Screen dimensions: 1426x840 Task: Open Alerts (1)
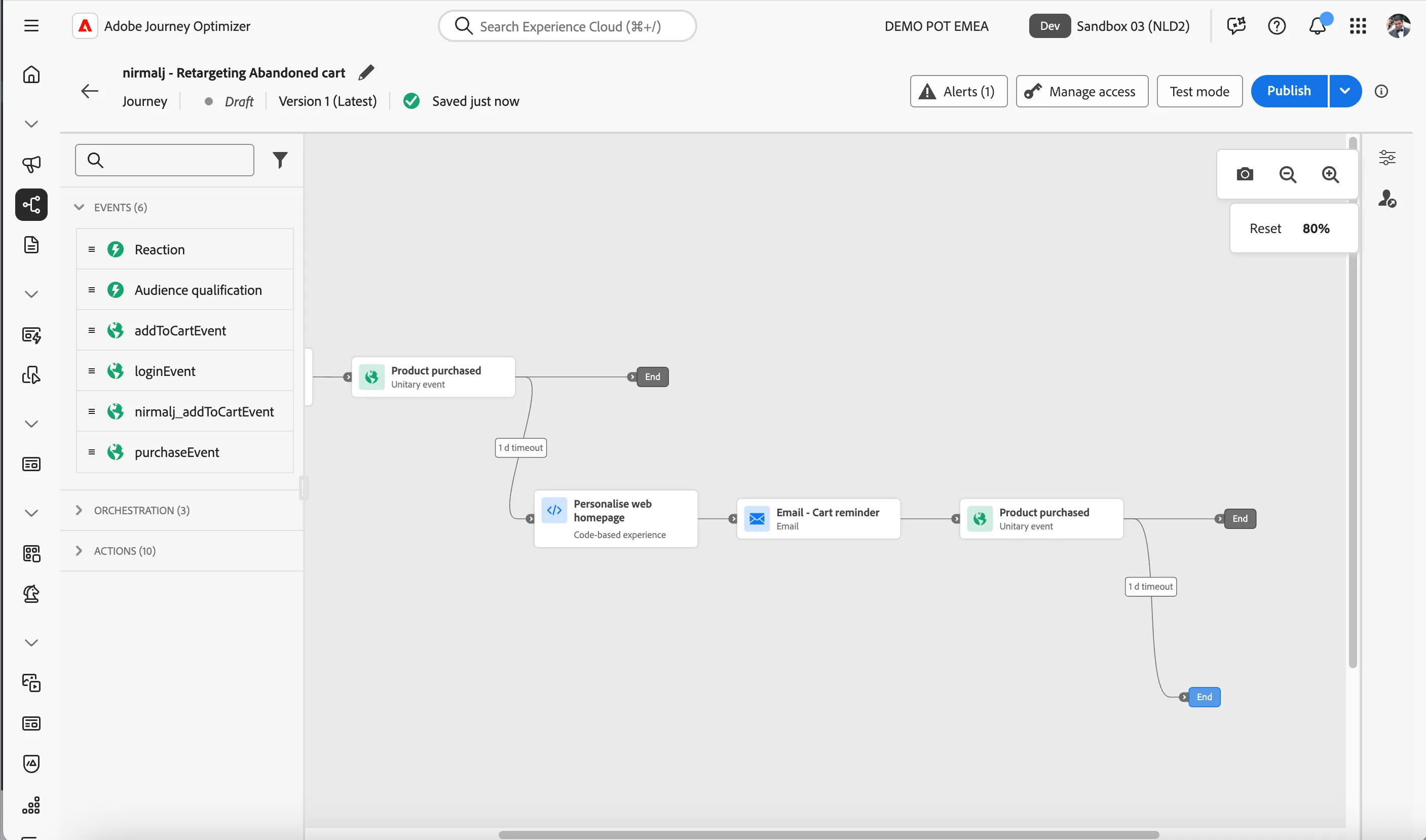coord(958,91)
